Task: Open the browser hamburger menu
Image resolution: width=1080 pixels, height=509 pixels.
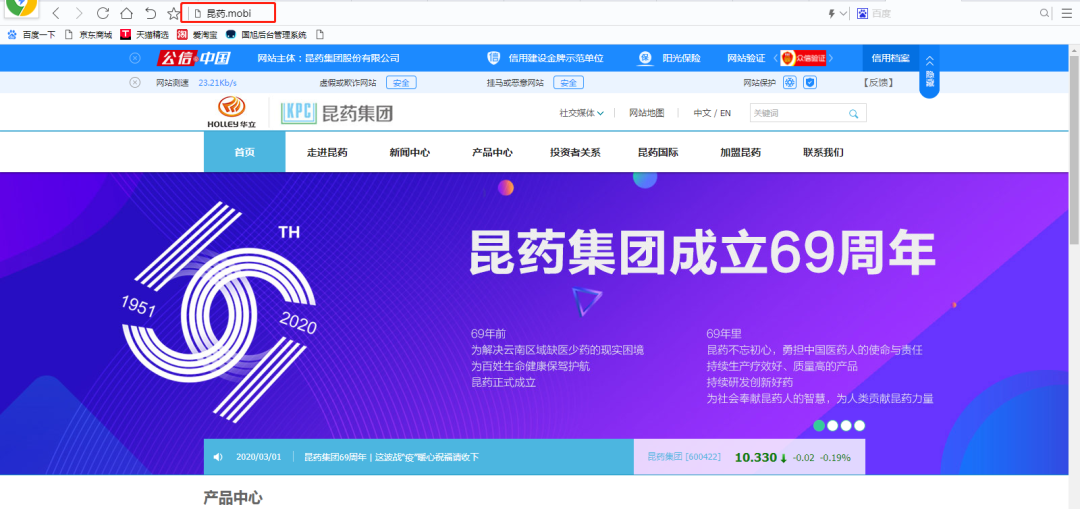Action: tap(1068, 13)
